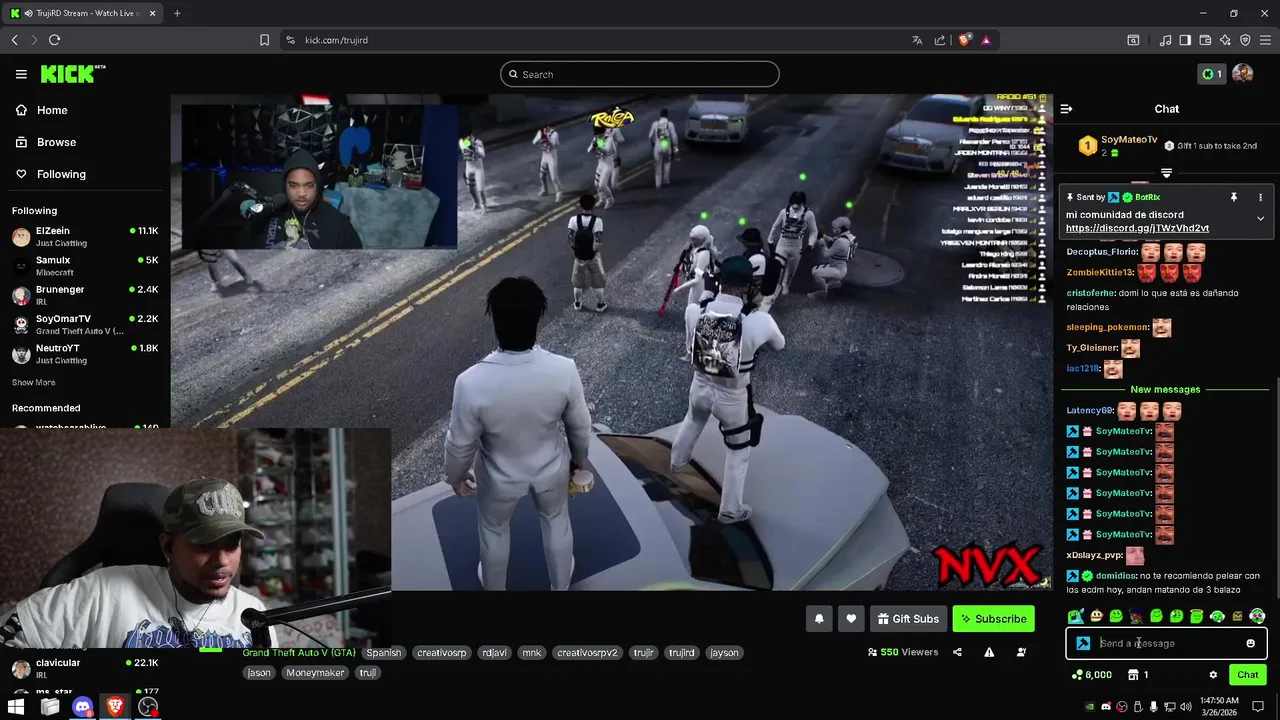Open the Brave Wallet icon

point(1205,40)
